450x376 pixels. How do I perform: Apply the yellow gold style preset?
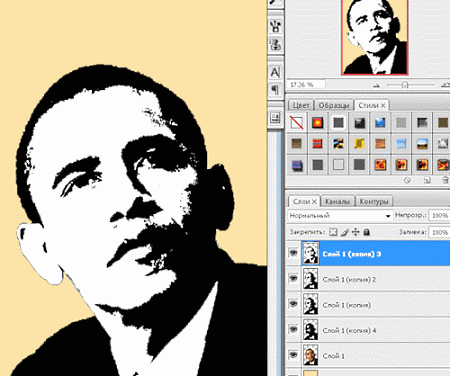359,144
